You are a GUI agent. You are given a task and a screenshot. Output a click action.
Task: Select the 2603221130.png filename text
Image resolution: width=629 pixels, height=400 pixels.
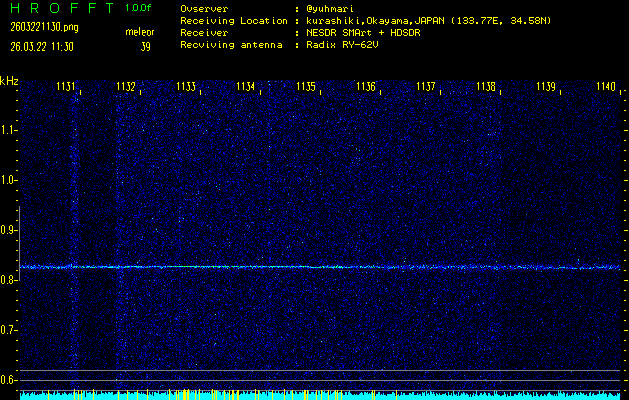point(37,27)
